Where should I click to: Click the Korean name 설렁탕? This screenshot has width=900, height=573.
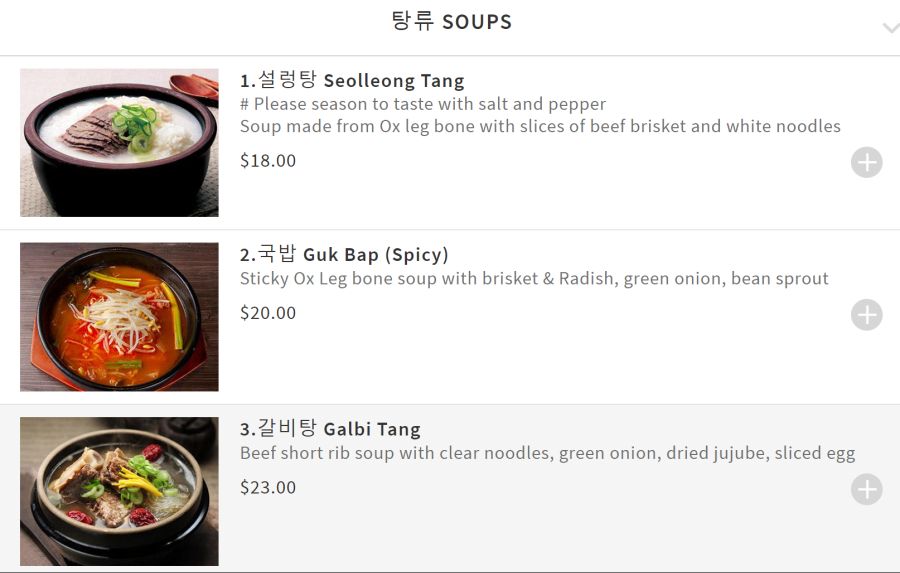click(288, 80)
